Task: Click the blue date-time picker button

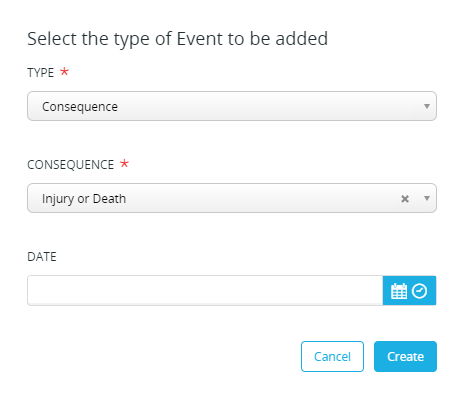Action: [x=409, y=290]
